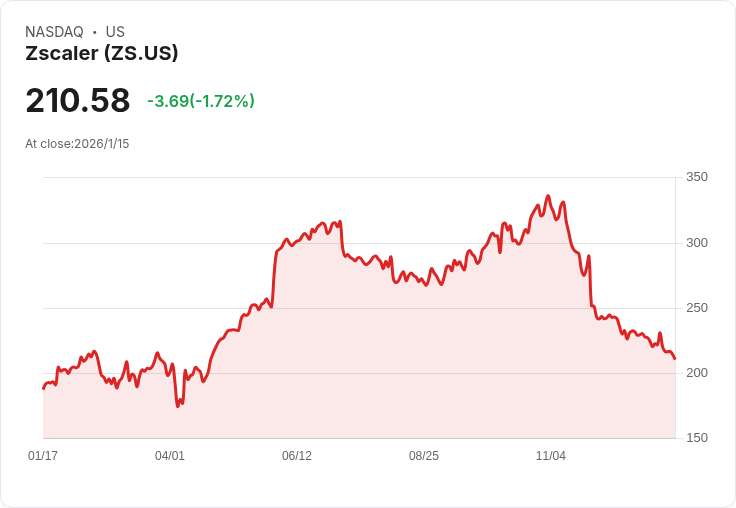
Task: Select the -3.69(-1.72%) price change text
Action: [x=200, y=101]
